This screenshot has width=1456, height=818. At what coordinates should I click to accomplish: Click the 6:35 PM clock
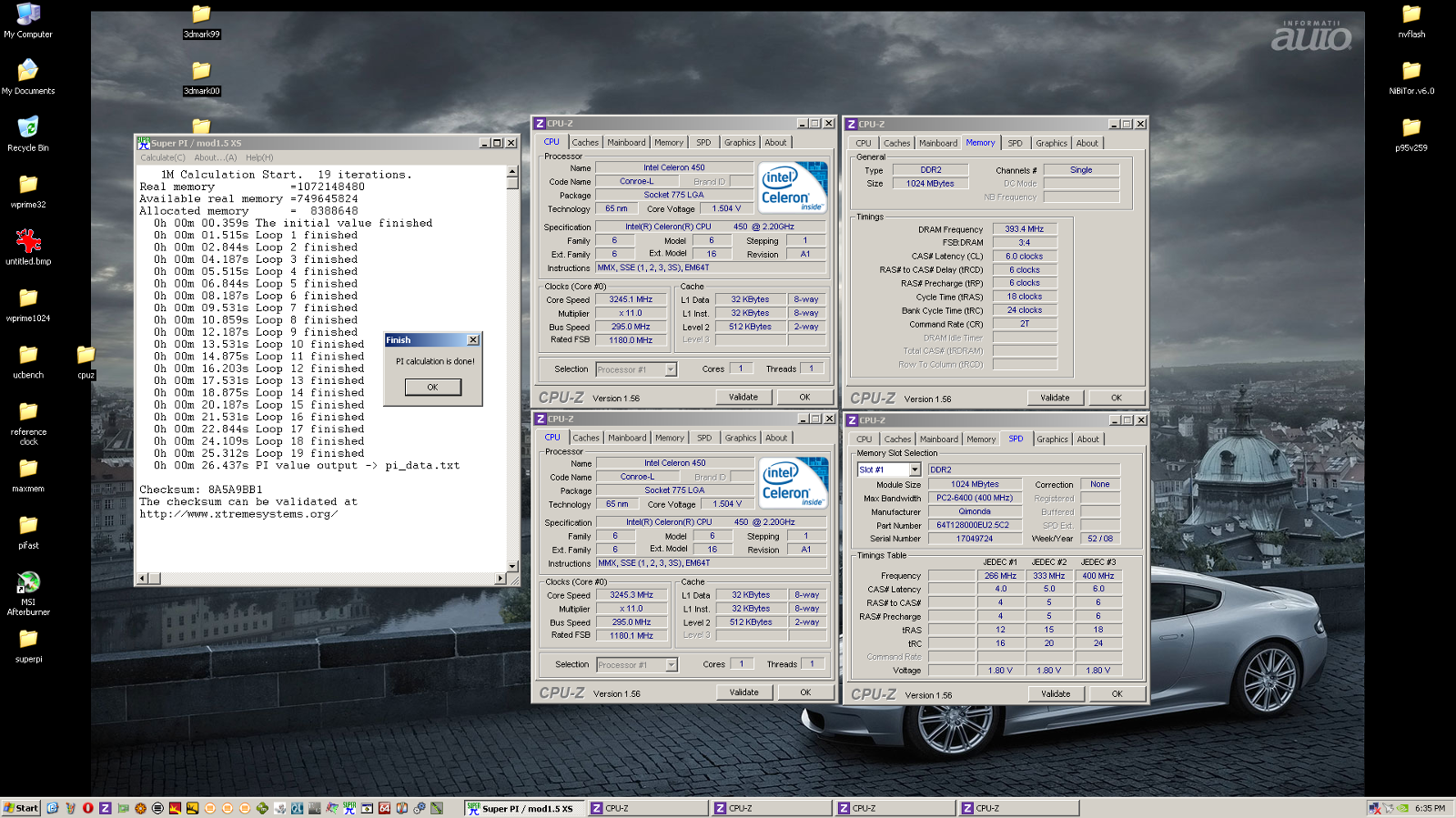click(x=1431, y=808)
